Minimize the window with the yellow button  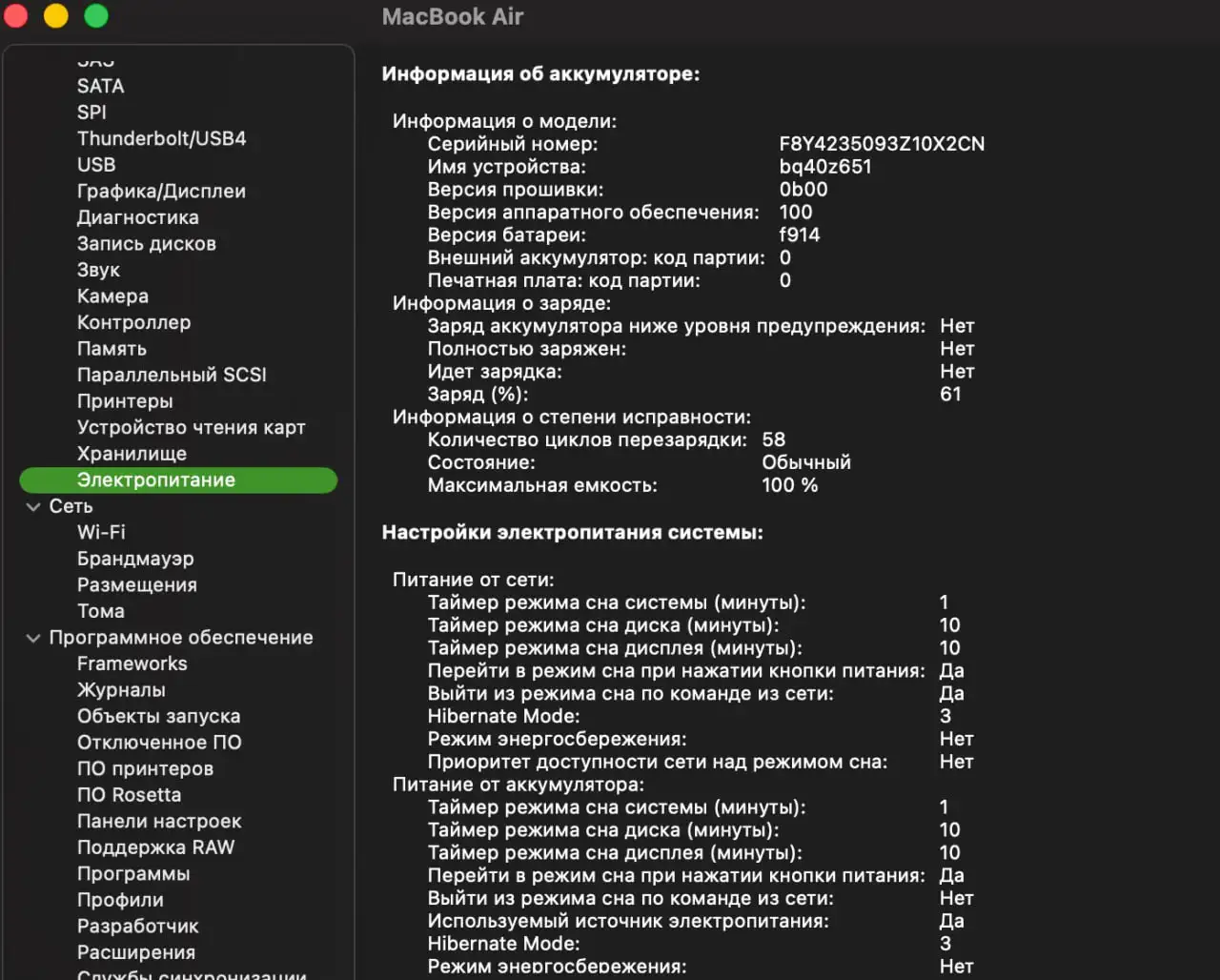coord(54,16)
